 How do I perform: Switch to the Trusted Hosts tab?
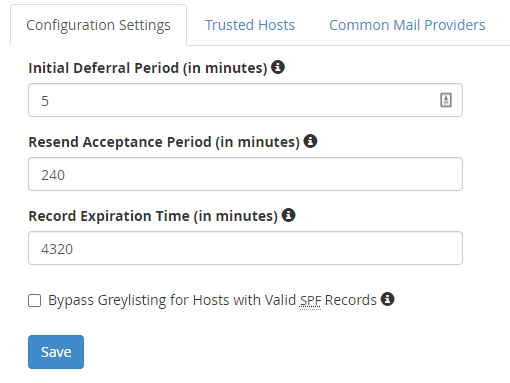[250, 25]
